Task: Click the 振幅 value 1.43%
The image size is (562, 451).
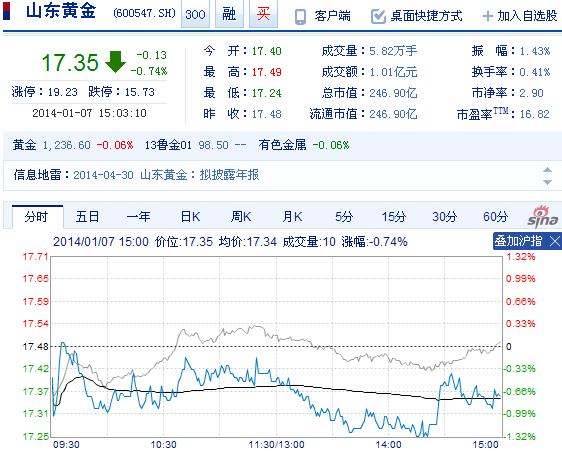Action: (535, 51)
